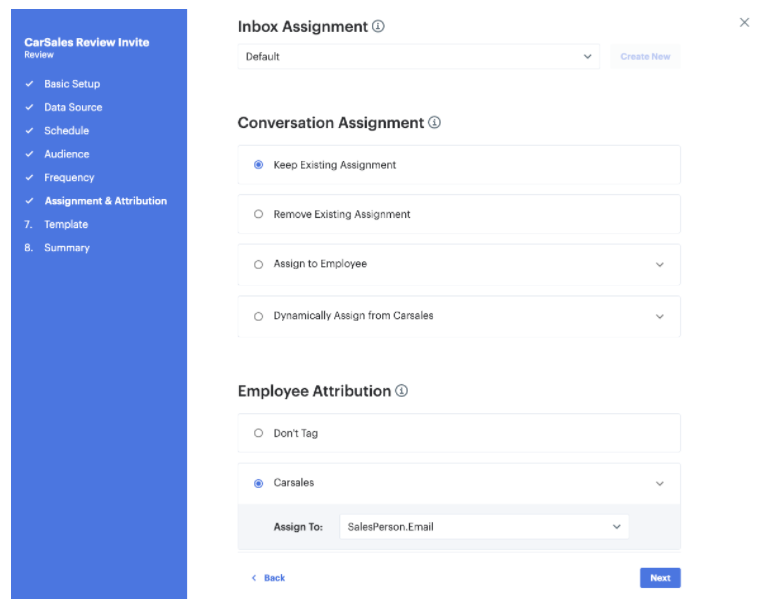Click the back arrow icon at bottom
The image size is (773, 612).
254,578
